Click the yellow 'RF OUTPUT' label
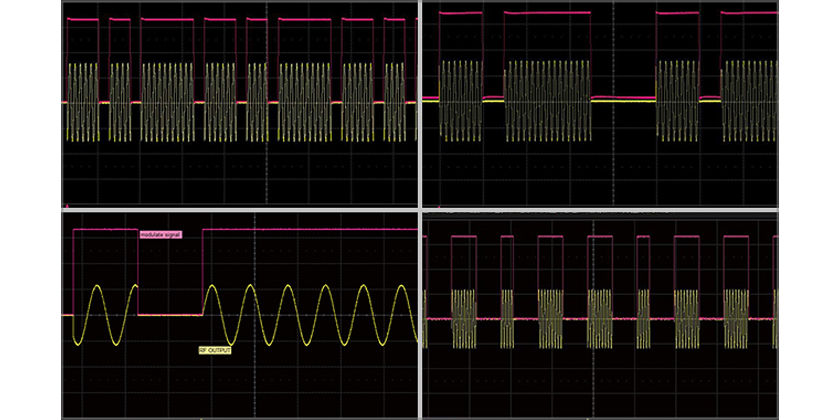The image size is (840, 420). pyautogui.click(x=214, y=350)
